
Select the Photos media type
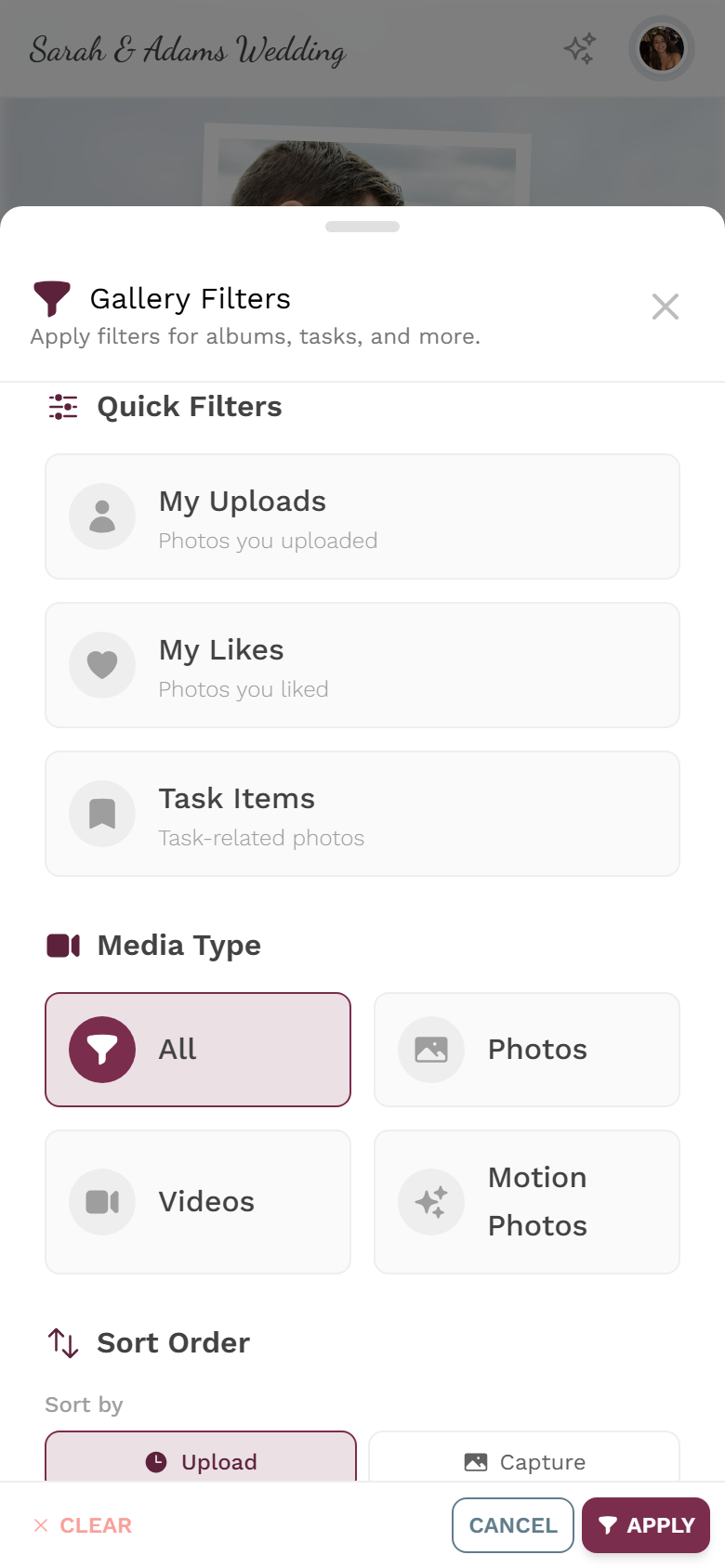[527, 1050]
